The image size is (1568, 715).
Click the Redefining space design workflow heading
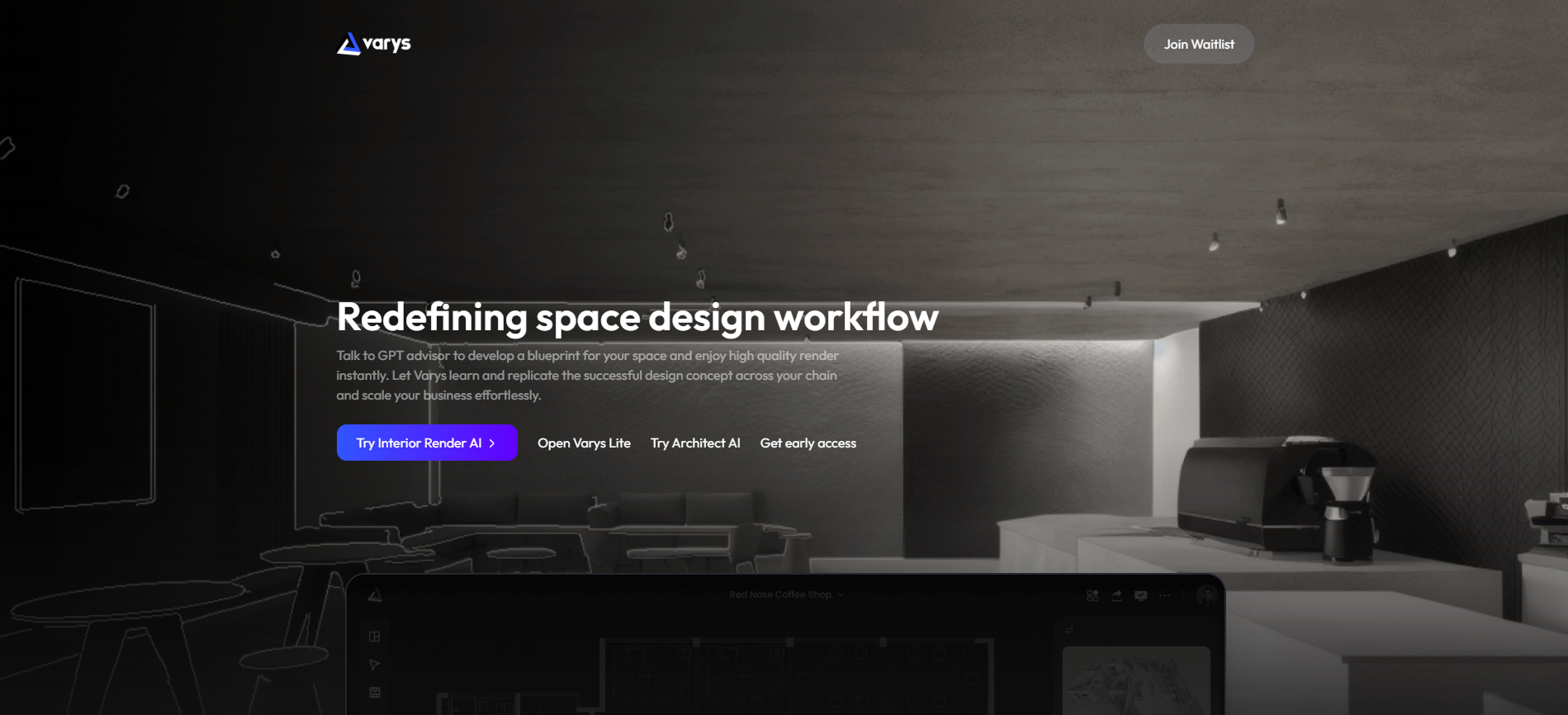(x=637, y=317)
